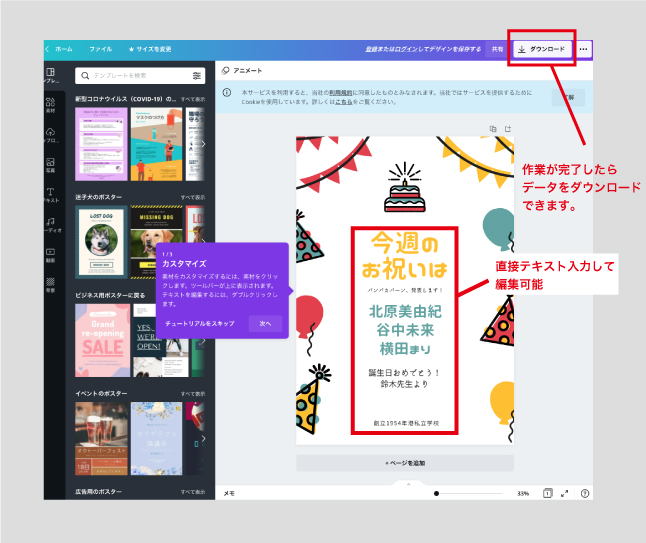Click the add page icon above canvas
This screenshot has height=543, width=646.
[508, 129]
